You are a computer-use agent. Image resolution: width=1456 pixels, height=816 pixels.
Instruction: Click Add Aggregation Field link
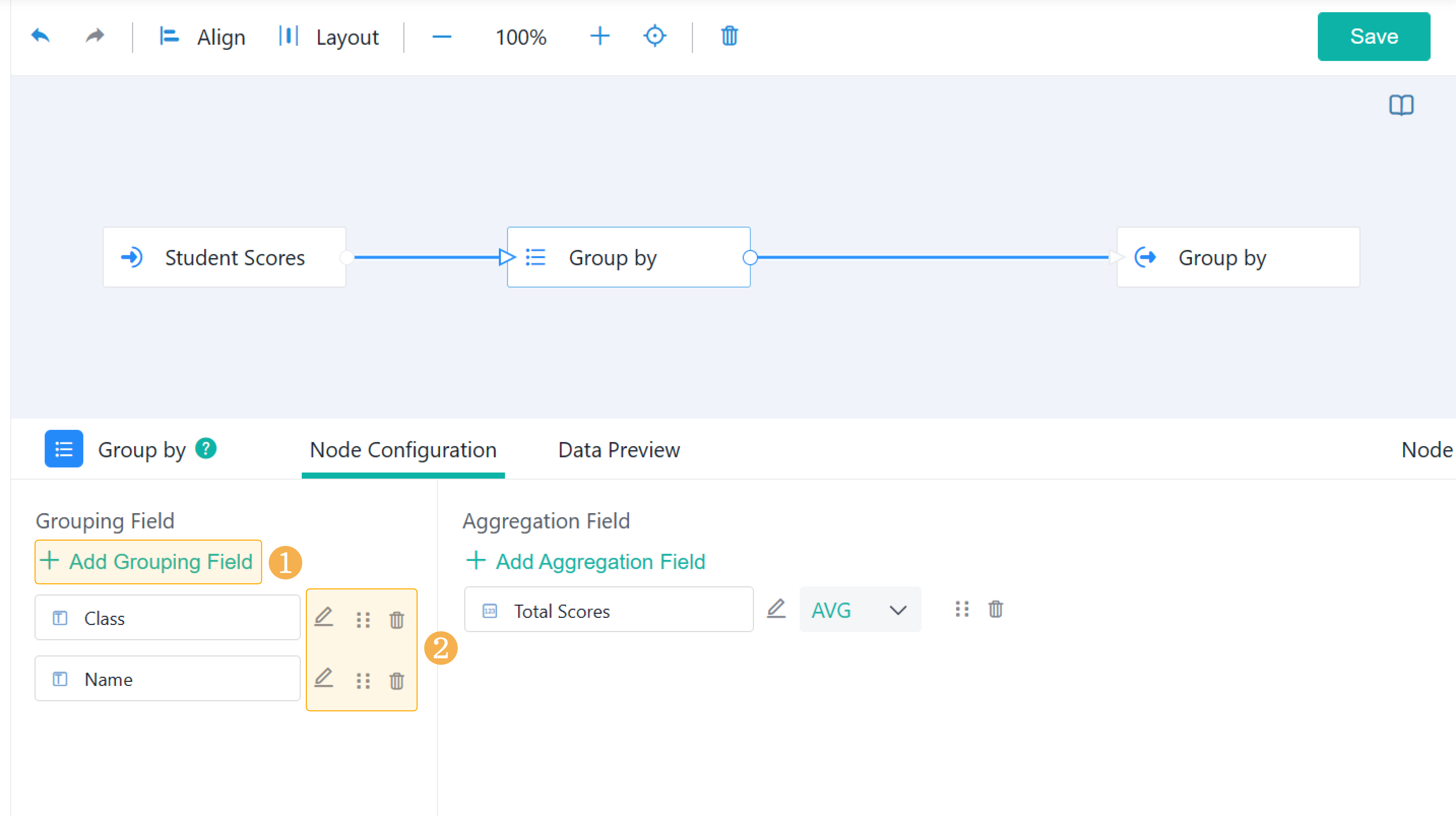pyautogui.click(x=585, y=561)
